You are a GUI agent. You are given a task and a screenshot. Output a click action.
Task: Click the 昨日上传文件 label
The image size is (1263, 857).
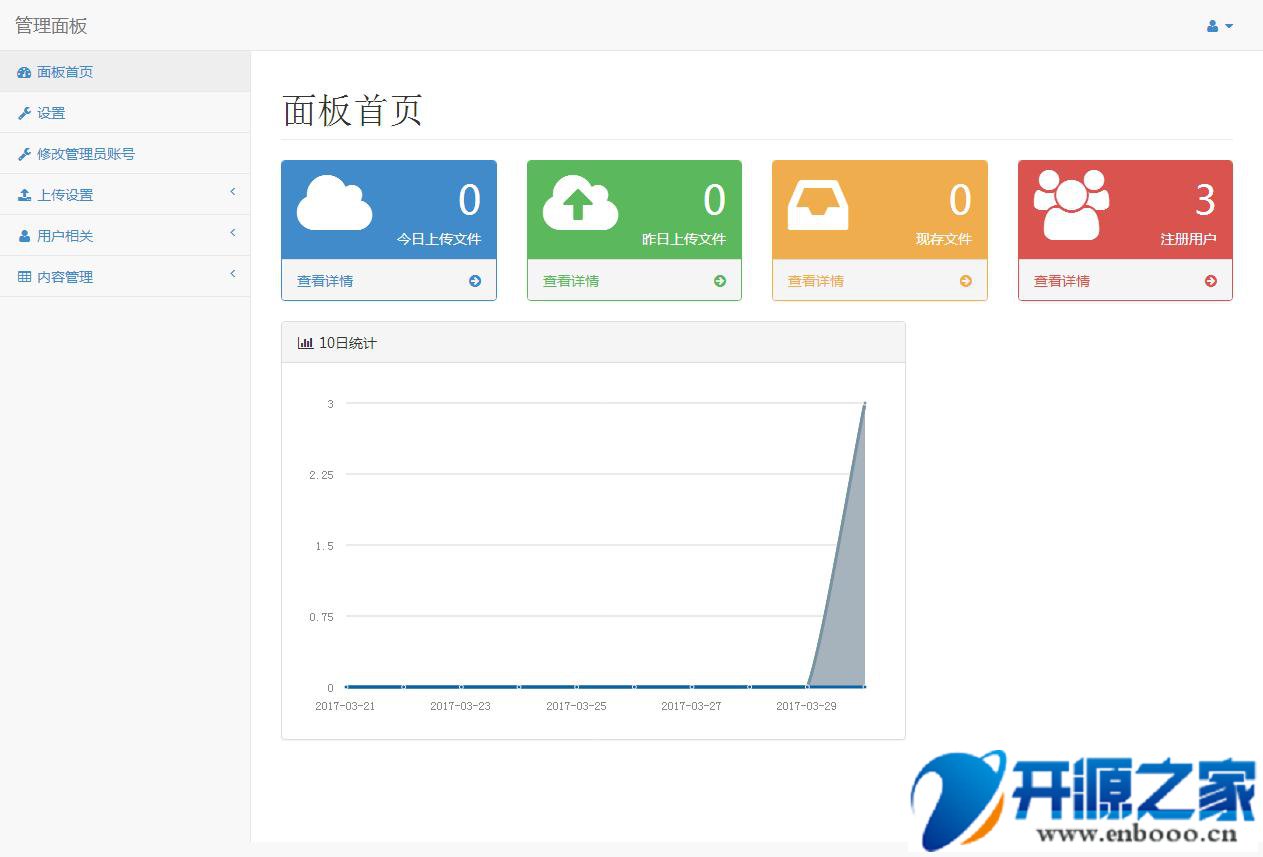(x=684, y=240)
